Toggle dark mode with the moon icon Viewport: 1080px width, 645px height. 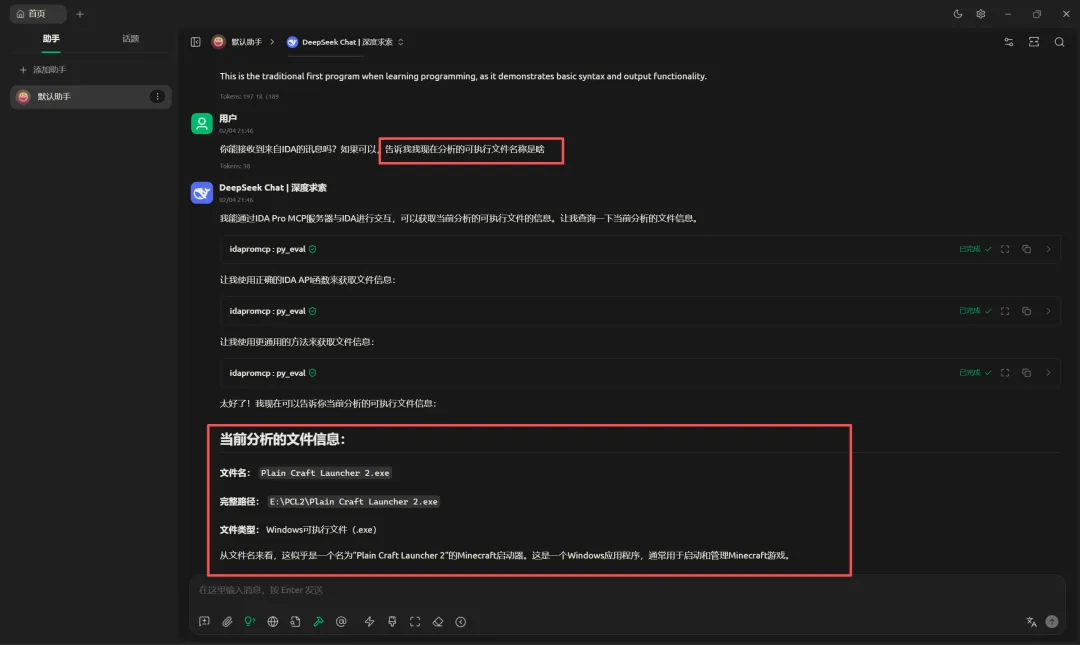(957, 14)
